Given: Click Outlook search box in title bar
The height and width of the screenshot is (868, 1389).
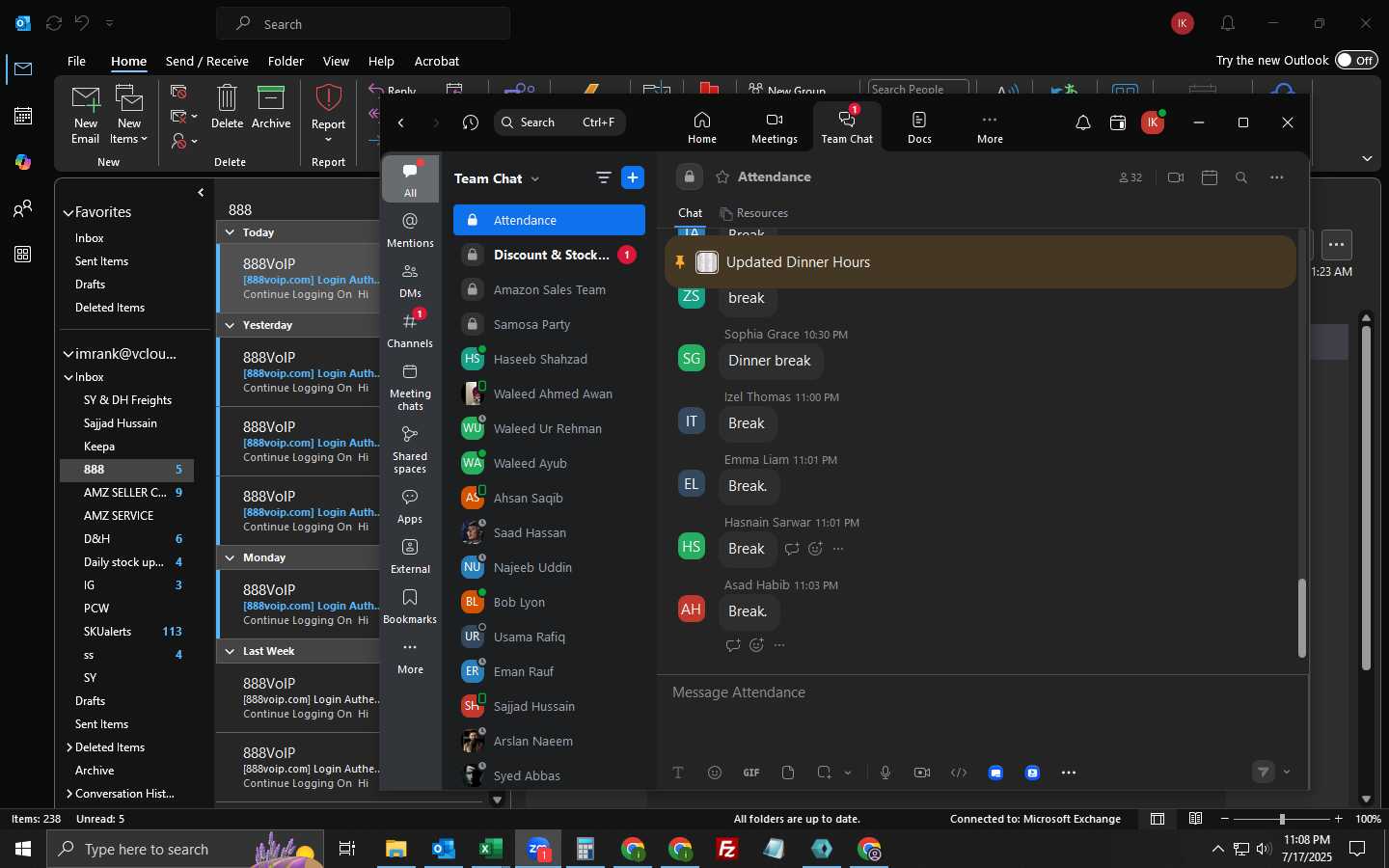Looking at the screenshot, I should (x=364, y=23).
